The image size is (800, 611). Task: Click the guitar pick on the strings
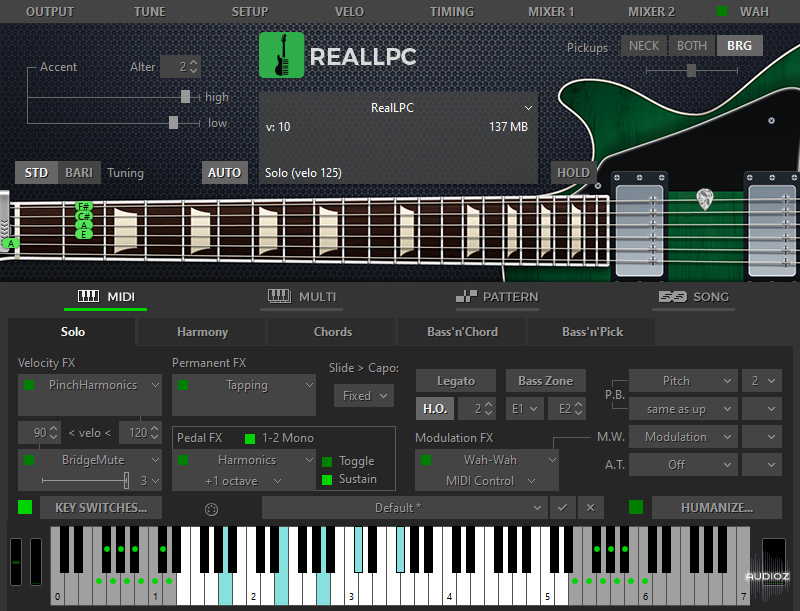[x=705, y=199]
